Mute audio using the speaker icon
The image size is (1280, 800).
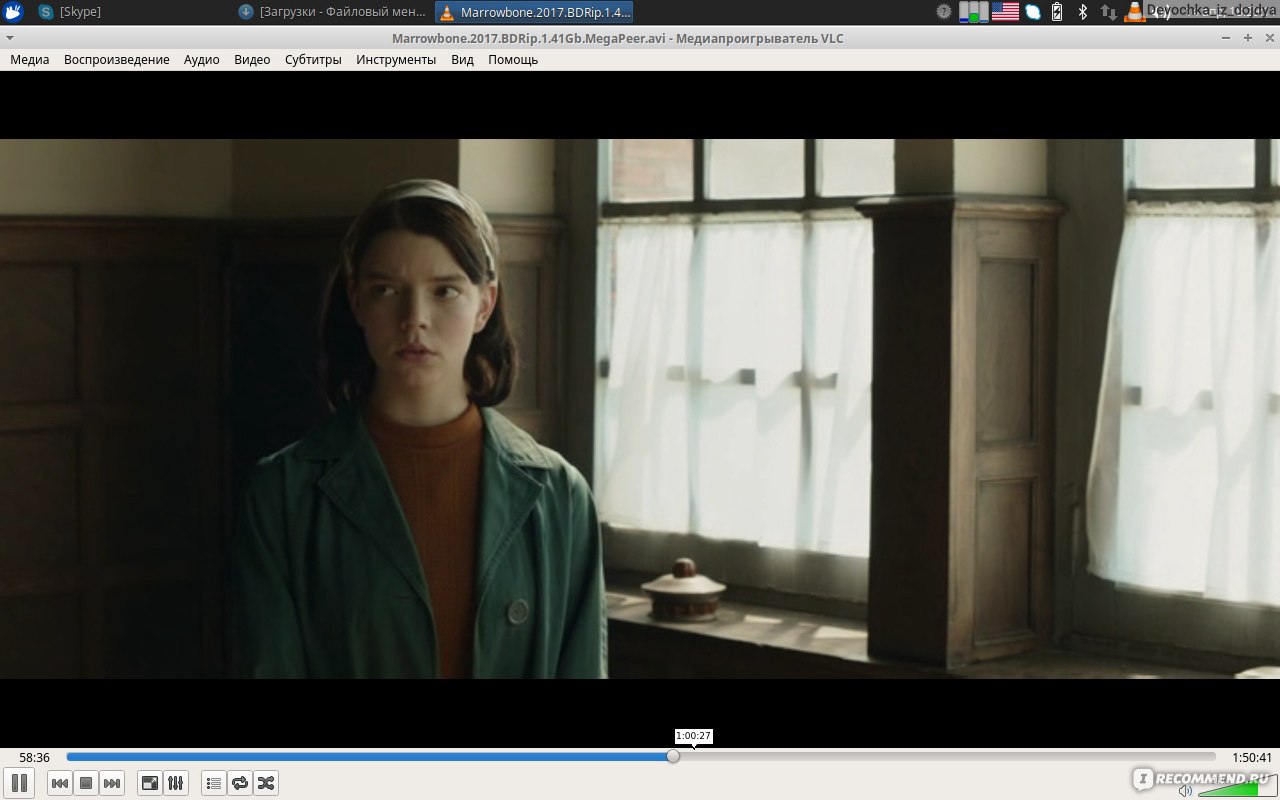1185,791
